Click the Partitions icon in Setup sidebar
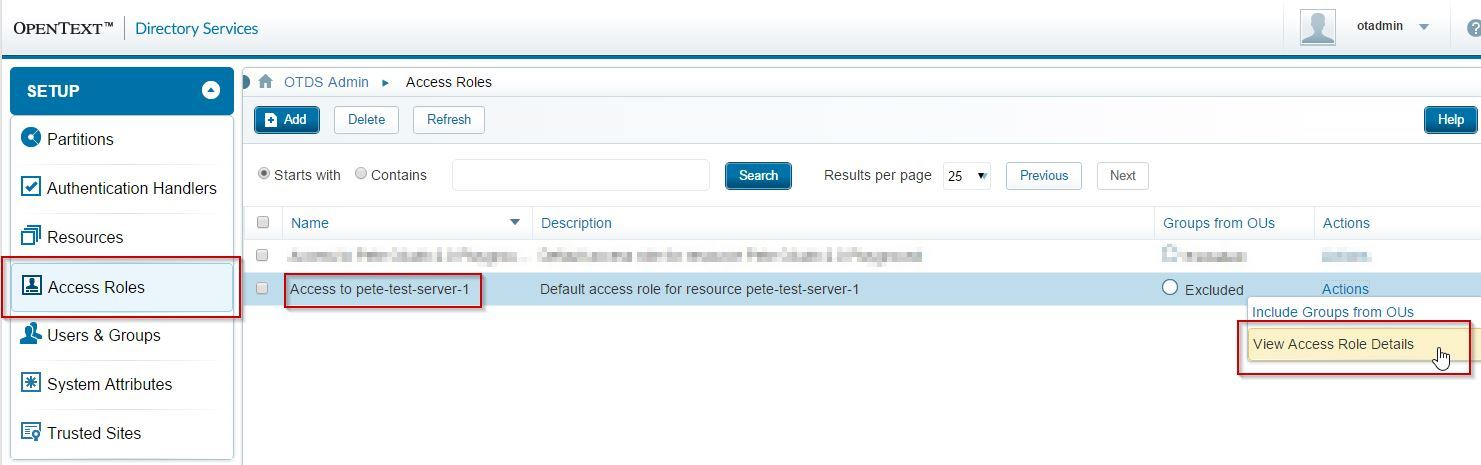Screen dimensions: 1481x465 tap(31, 138)
